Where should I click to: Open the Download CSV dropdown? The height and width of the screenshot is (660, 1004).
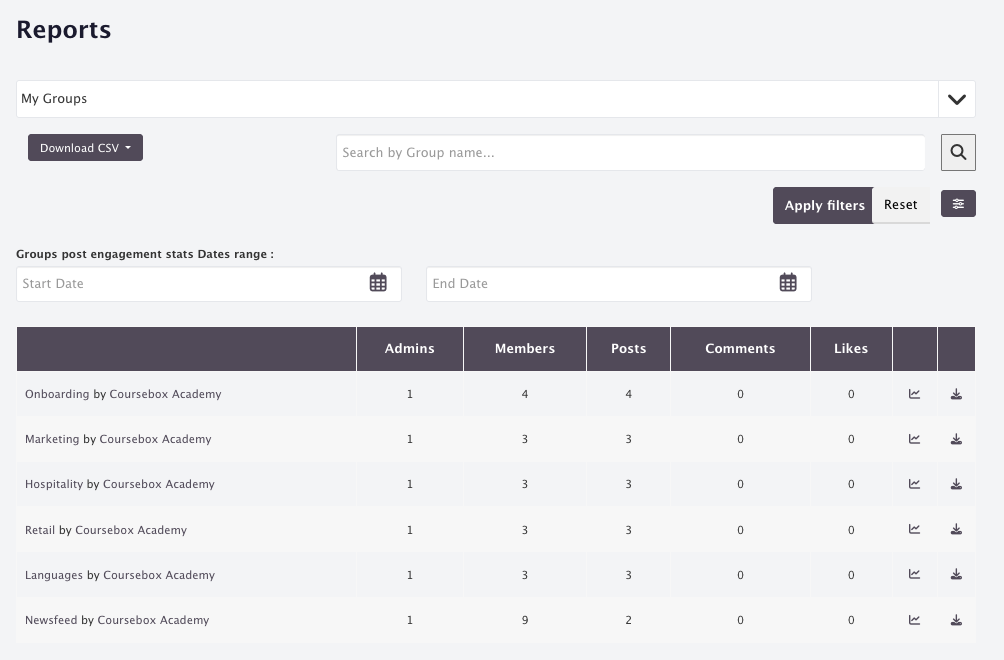coord(85,148)
